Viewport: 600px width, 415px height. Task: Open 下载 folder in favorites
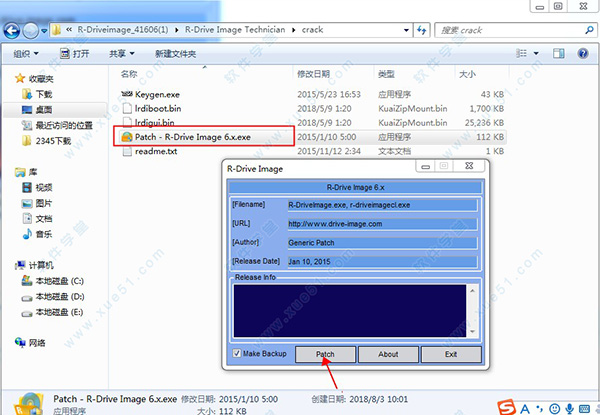click(44, 94)
